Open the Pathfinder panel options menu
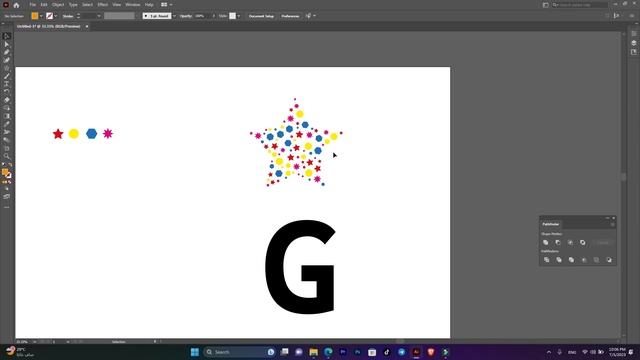This screenshot has width=640, height=360. (612, 224)
